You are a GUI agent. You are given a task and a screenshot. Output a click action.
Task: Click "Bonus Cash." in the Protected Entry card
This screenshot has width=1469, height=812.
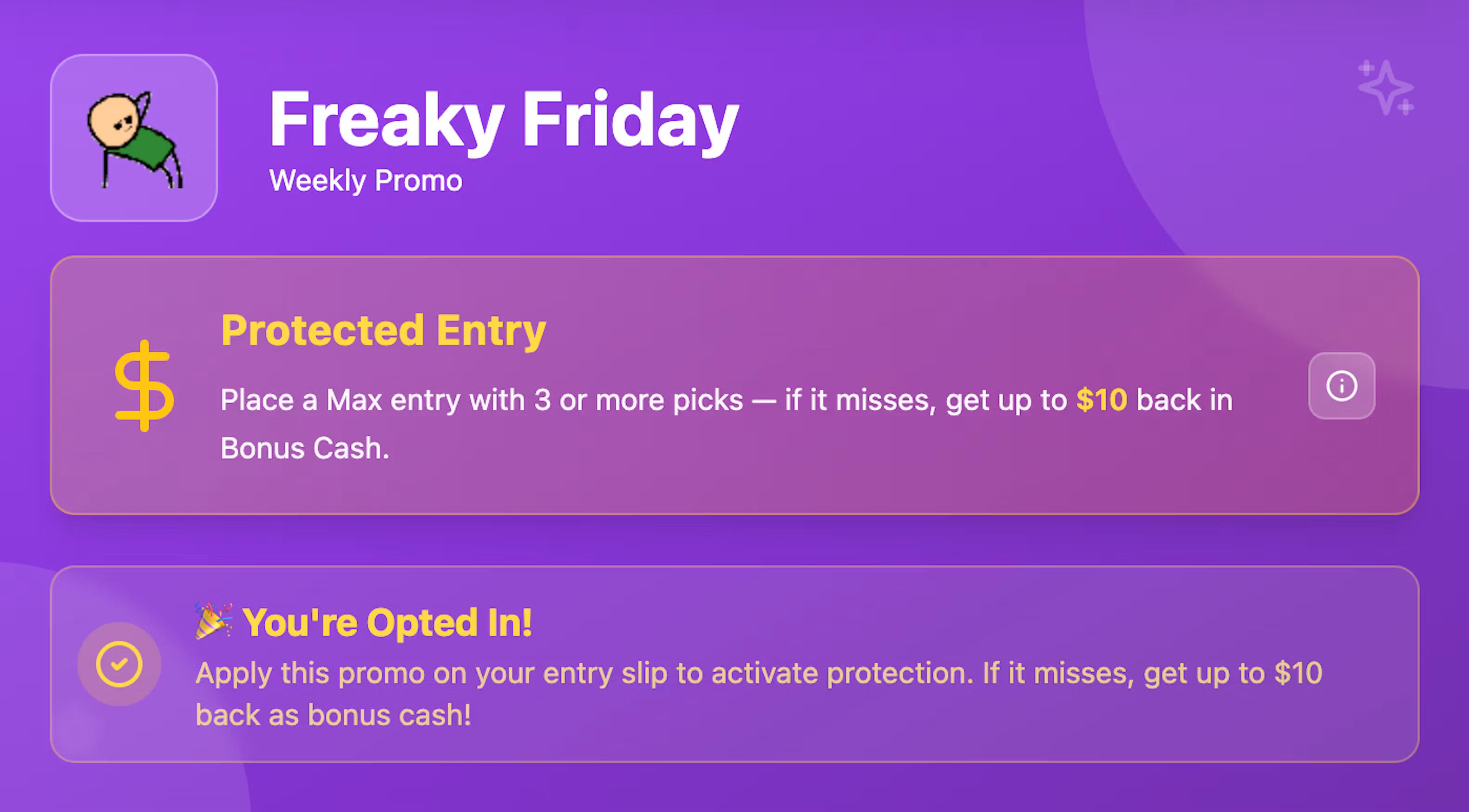[x=305, y=448]
